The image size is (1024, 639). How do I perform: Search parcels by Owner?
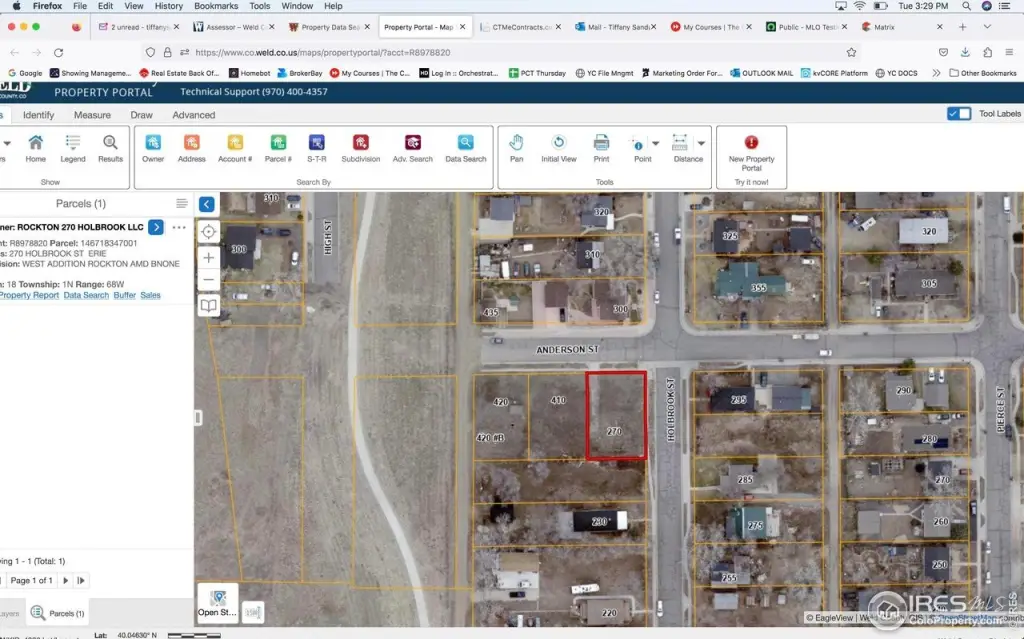[153, 147]
